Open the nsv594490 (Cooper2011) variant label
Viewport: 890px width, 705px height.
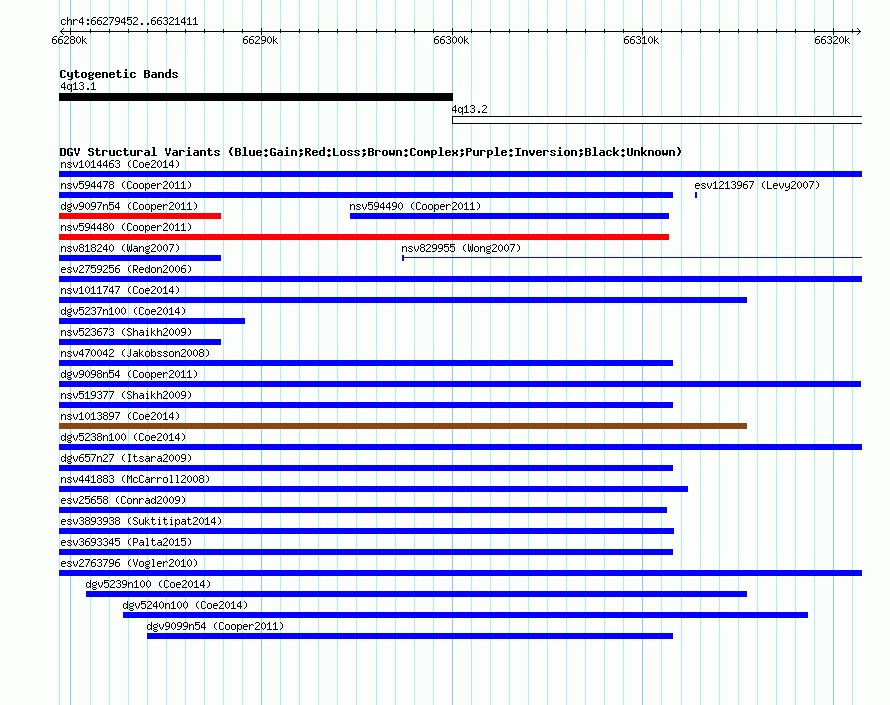(x=415, y=206)
